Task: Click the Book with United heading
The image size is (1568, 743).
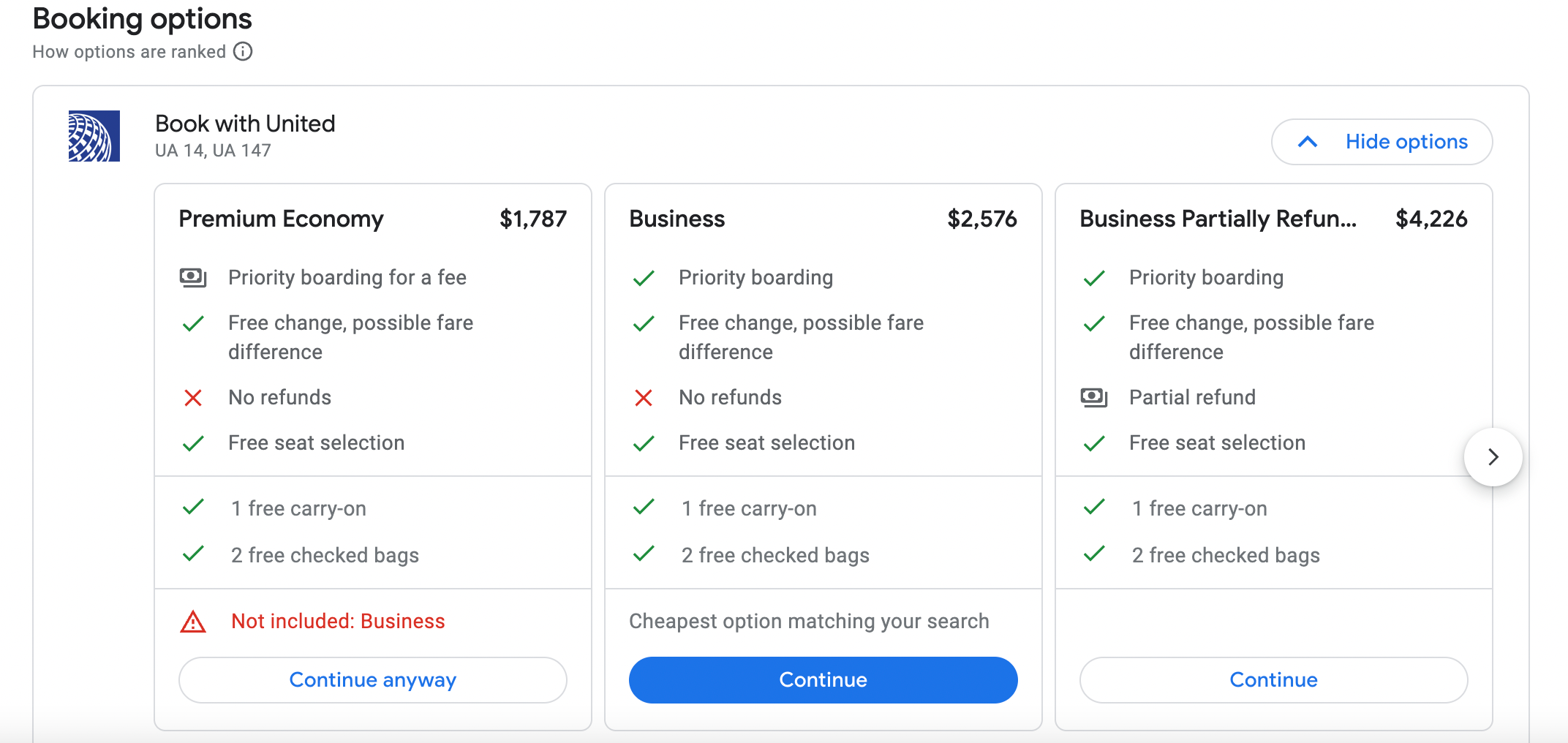Action: click(x=245, y=124)
